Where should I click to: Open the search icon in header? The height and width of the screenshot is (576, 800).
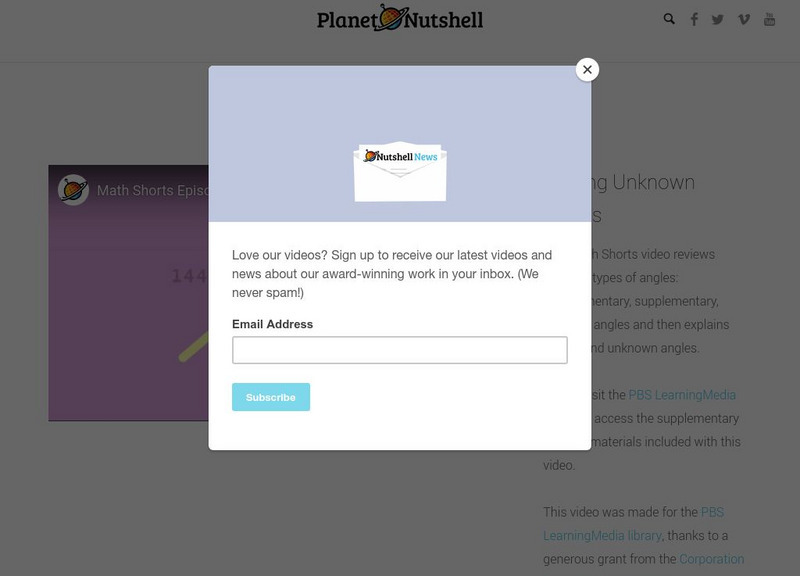(x=669, y=19)
